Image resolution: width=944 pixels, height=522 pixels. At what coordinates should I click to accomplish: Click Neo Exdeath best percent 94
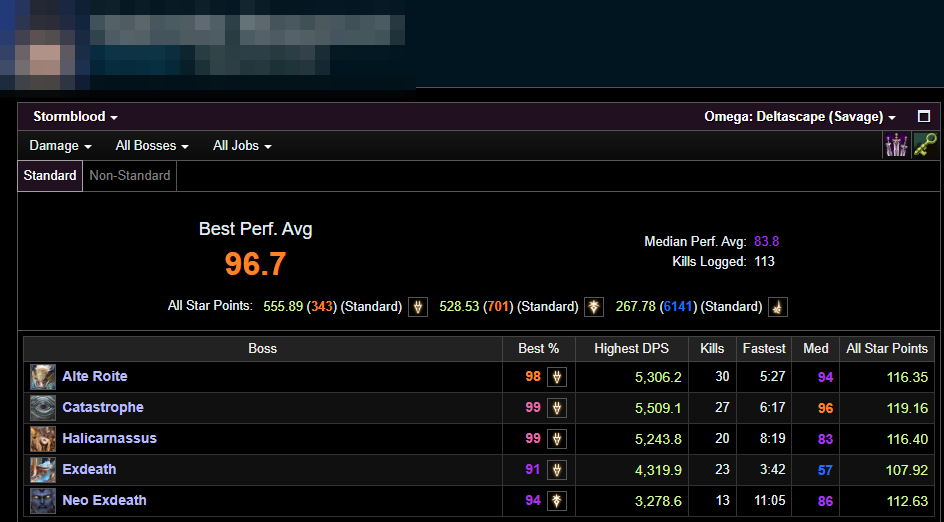pos(533,500)
